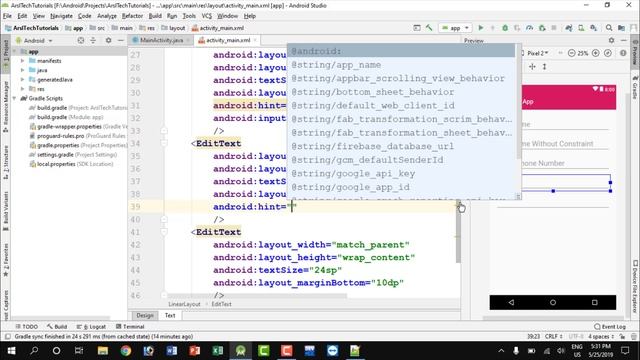Click the Android home circle in preview
This screenshot has width=640, height=360.
(553, 302)
